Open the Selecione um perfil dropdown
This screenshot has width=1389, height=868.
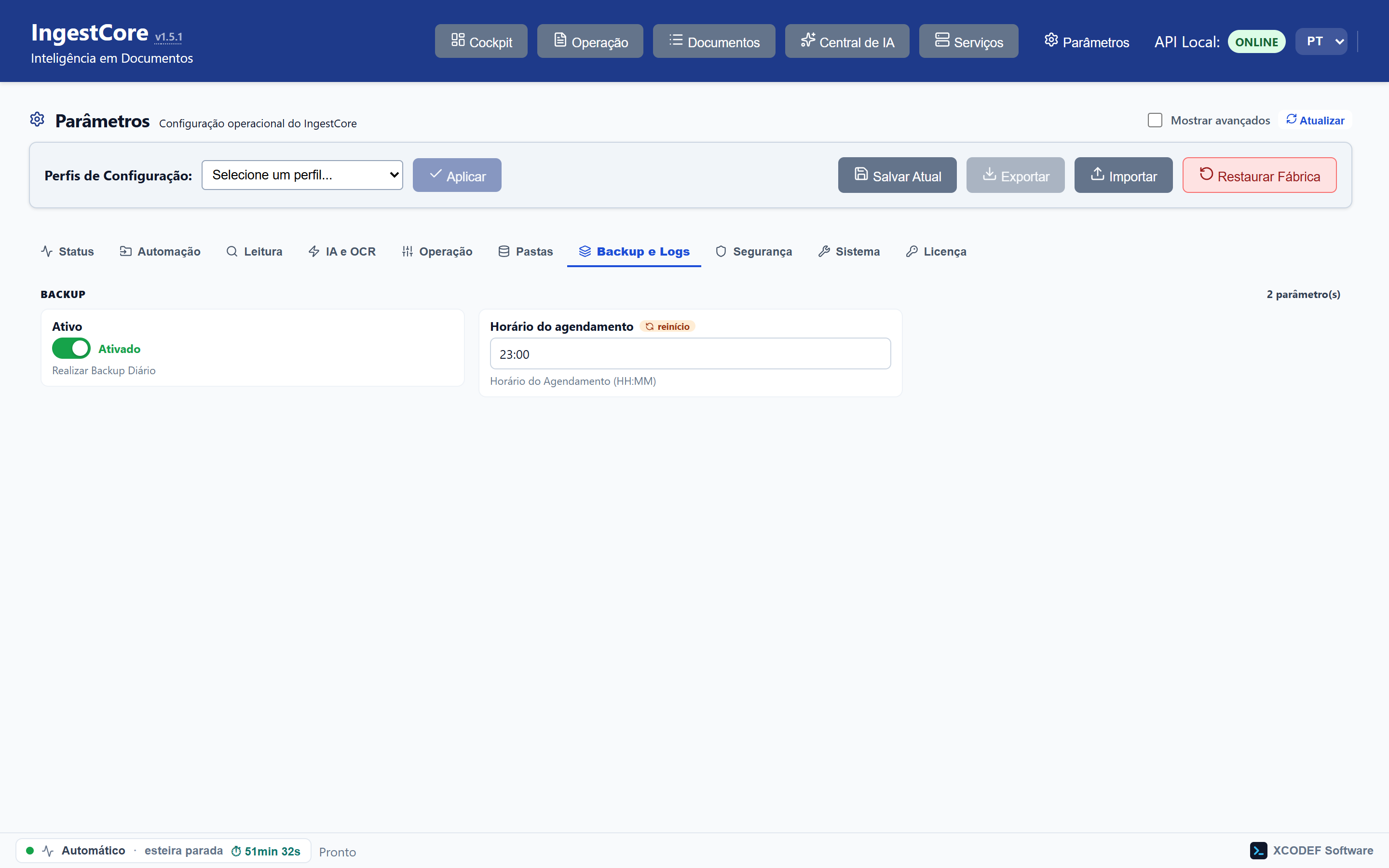(x=302, y=175)
